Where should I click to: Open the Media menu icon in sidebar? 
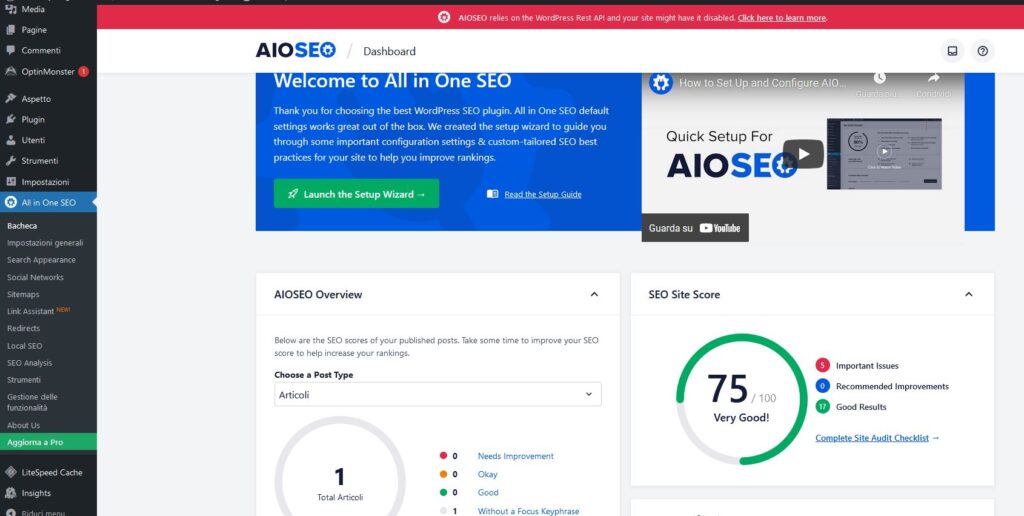pos(10,9)
